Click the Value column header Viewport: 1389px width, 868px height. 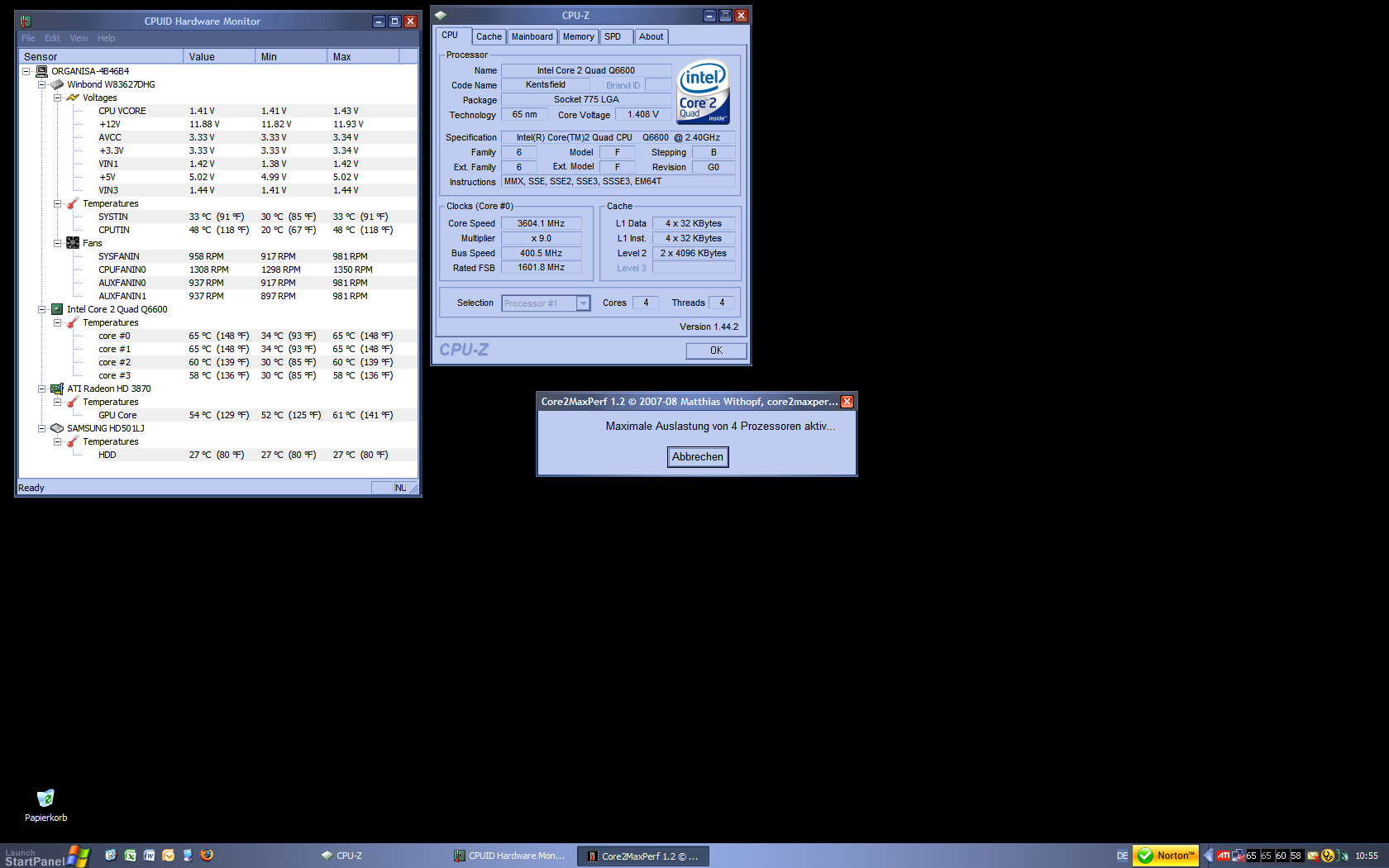click(219, 56)
